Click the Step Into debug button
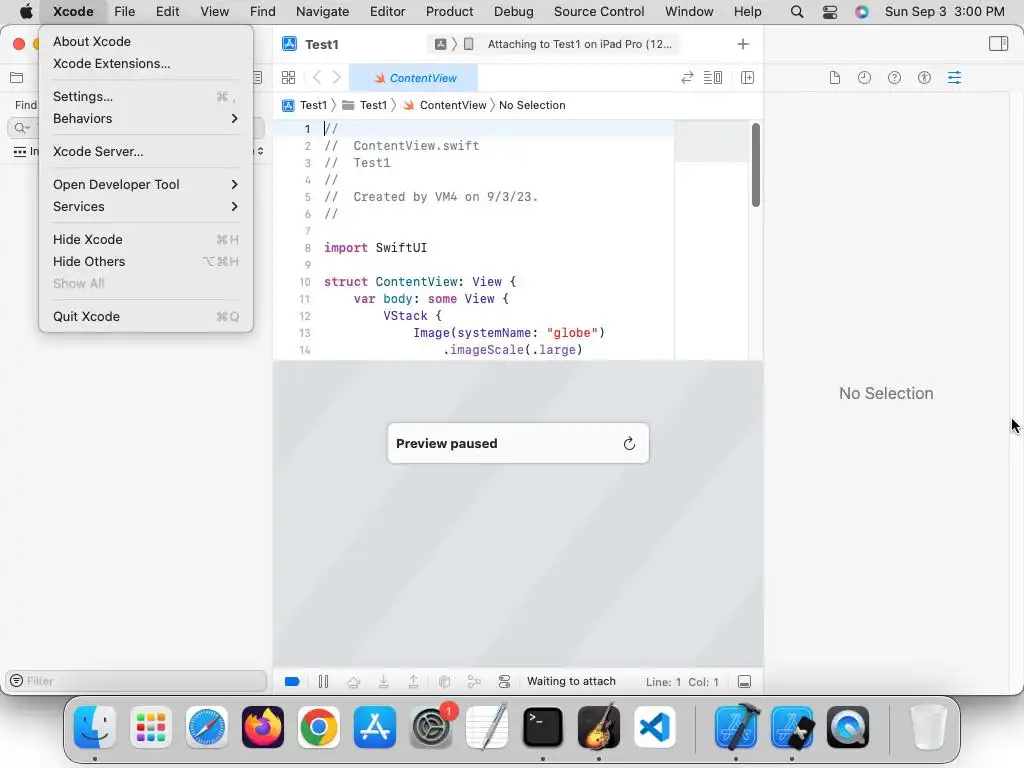This screenshot has height=768, width=1024. point(383,682)
